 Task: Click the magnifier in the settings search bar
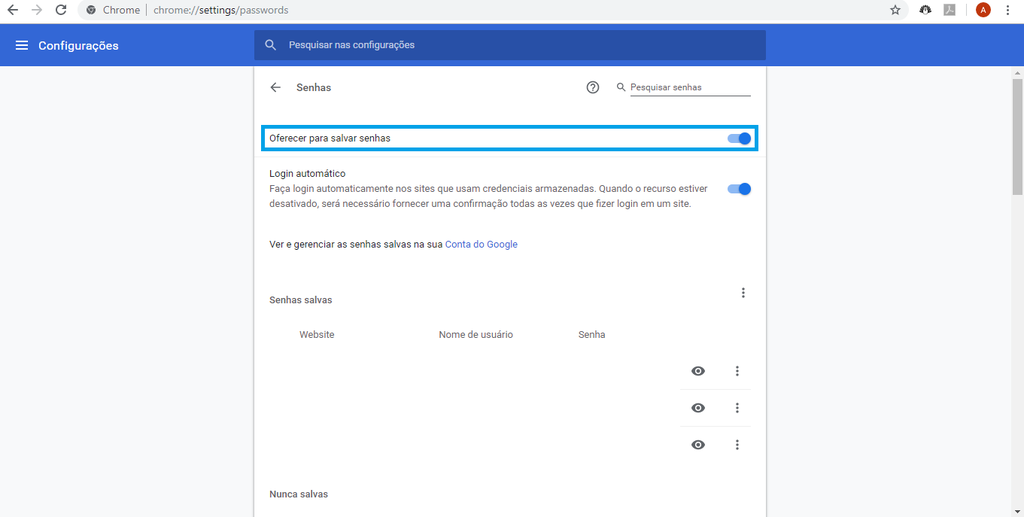(270, 45)
